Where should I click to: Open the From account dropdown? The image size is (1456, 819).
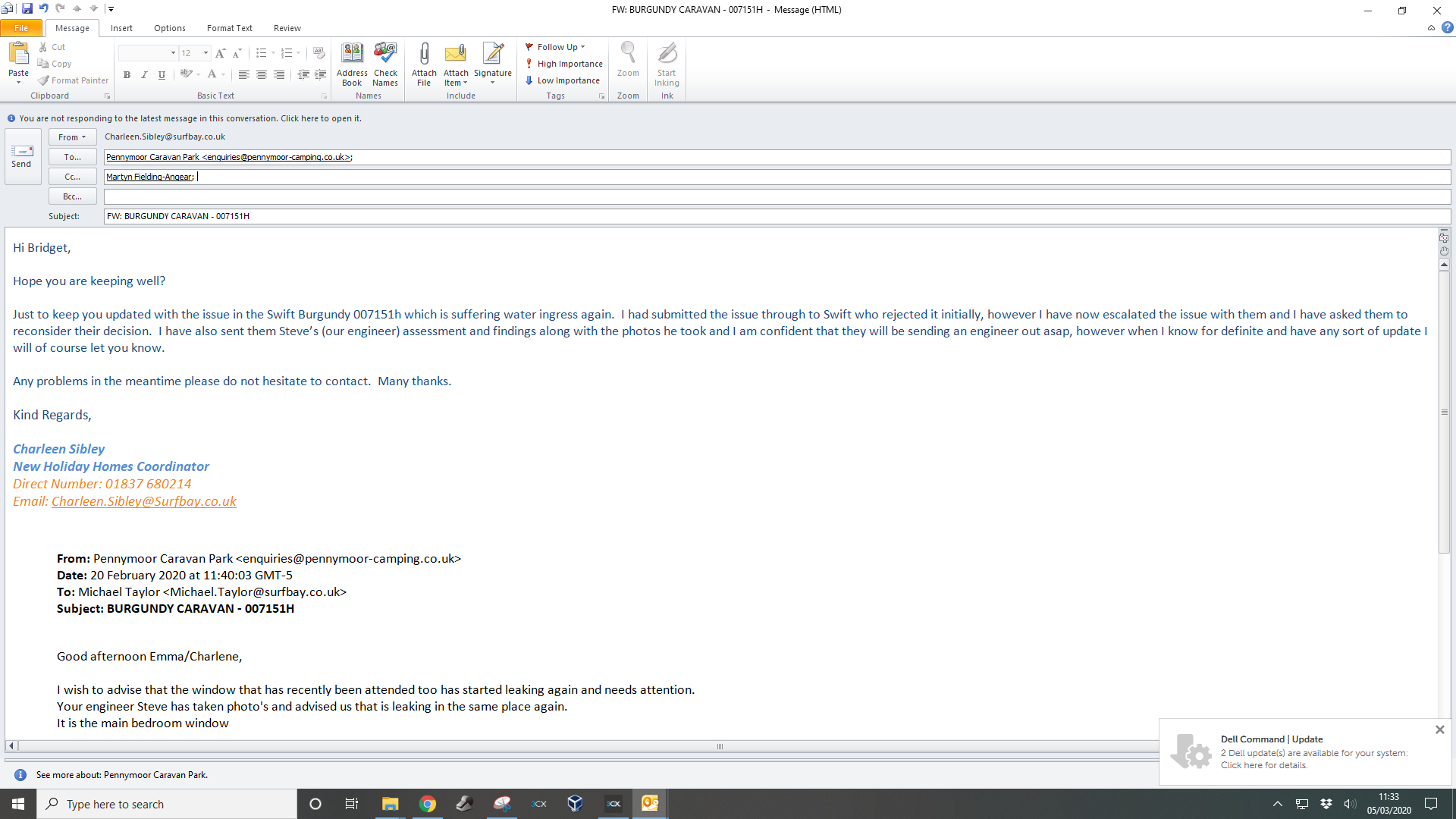[x=72, y=137]
